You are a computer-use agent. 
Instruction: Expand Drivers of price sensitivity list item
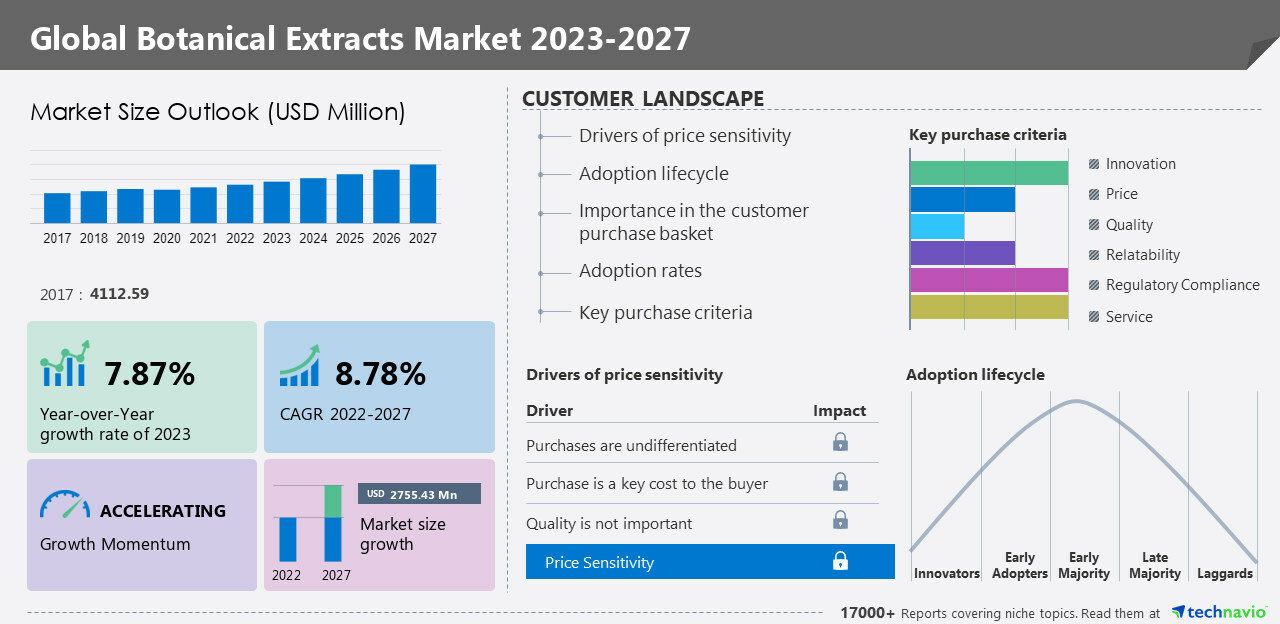[x=684, y=136]
